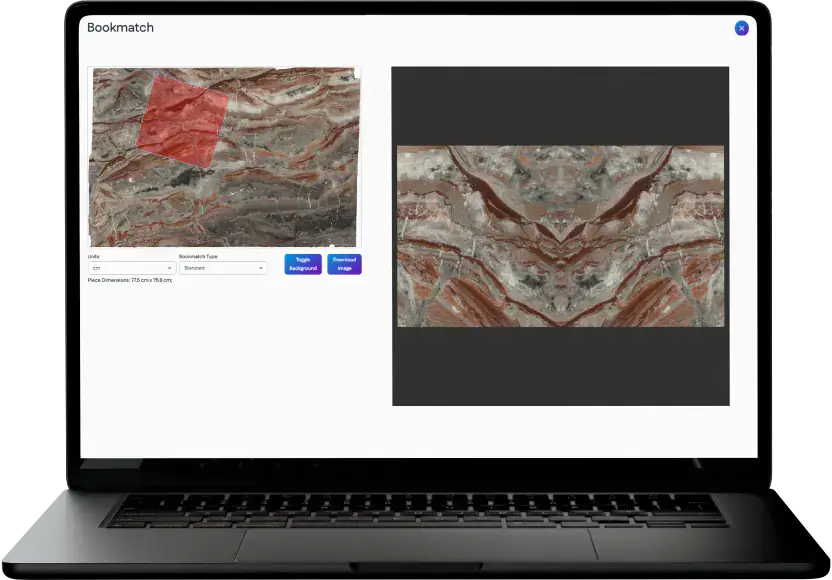Screen dimensions: 832x580
Task: Download the bookmatch image
Action: pyautogui.click(x=344, y=264)
